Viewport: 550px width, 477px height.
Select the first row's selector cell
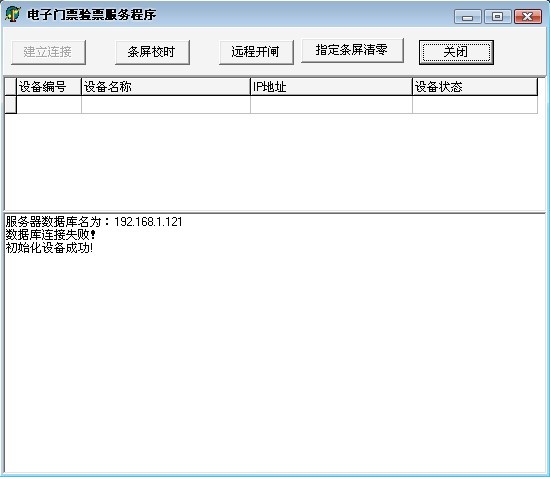[x=11, y=105]
